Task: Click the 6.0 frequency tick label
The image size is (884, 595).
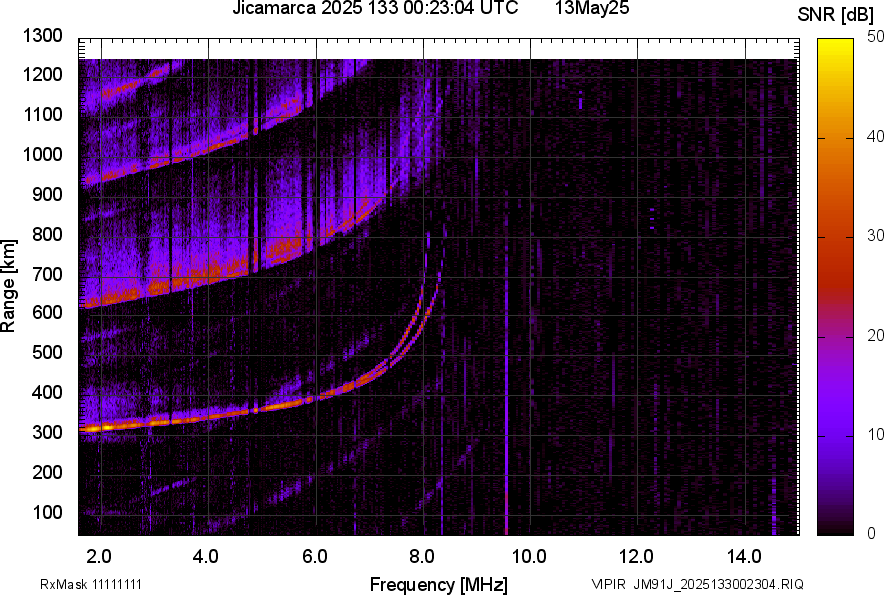Action: pyautogui.click(x=315, y=557)
